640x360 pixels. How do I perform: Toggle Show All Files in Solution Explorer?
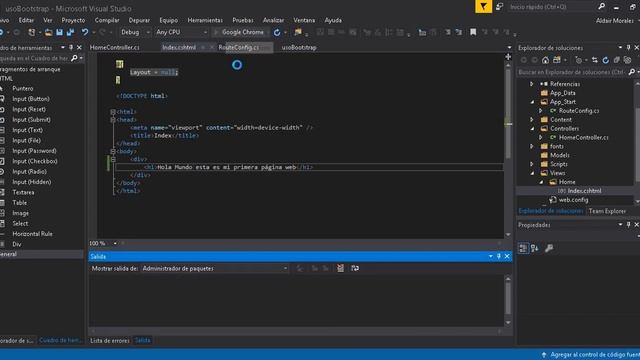[627, 60]
